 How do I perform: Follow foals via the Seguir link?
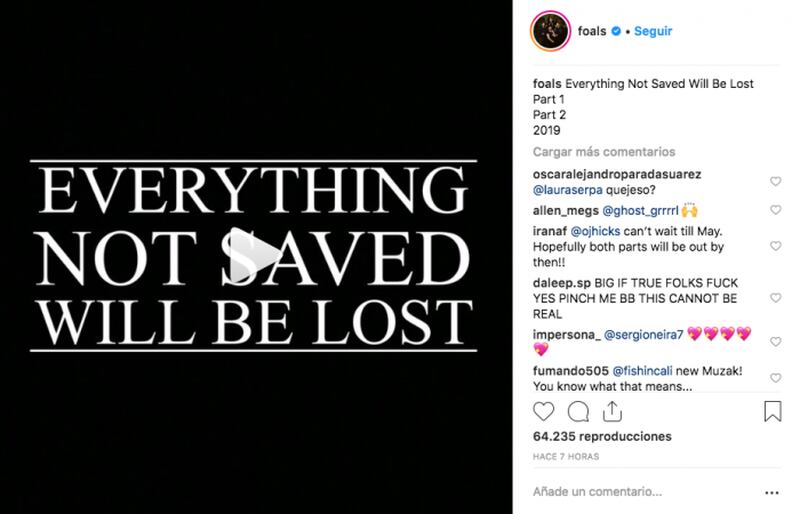(653, 31)
